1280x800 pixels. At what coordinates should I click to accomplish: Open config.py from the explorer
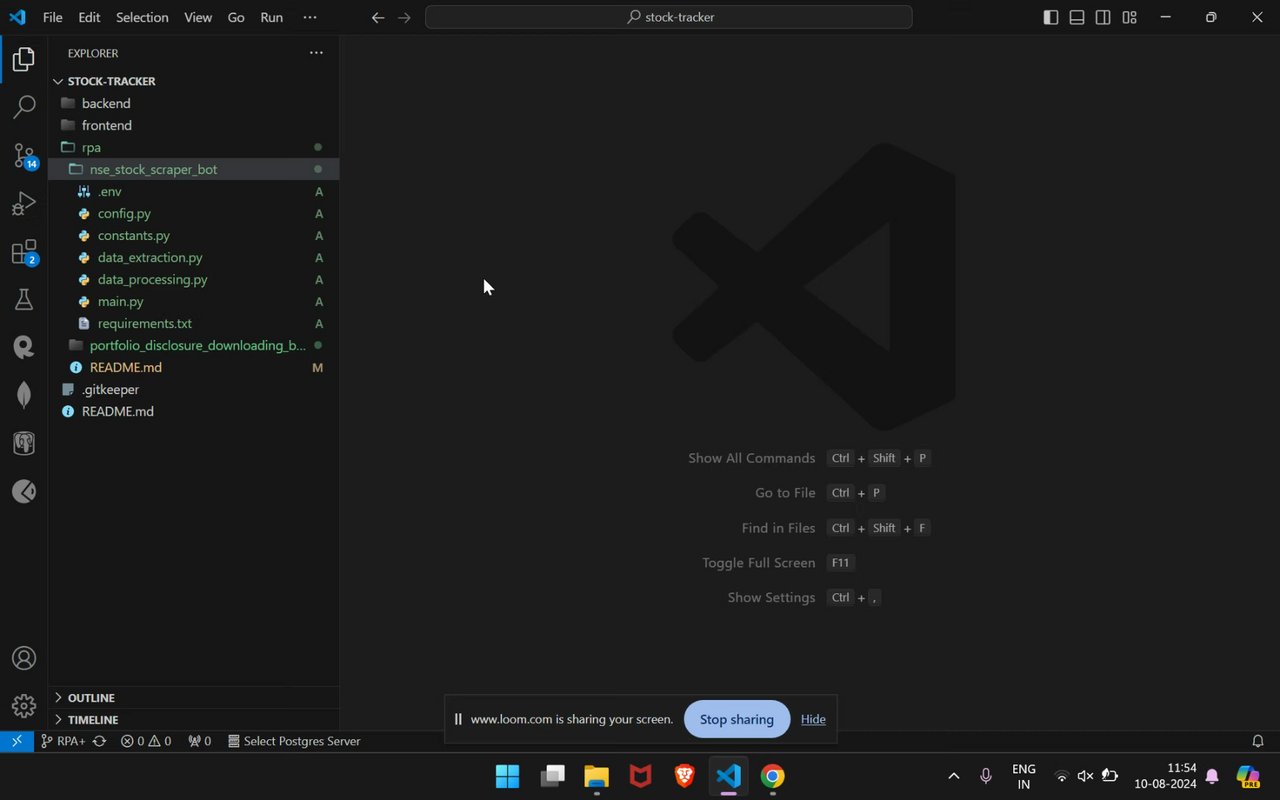tap(194, 213)
